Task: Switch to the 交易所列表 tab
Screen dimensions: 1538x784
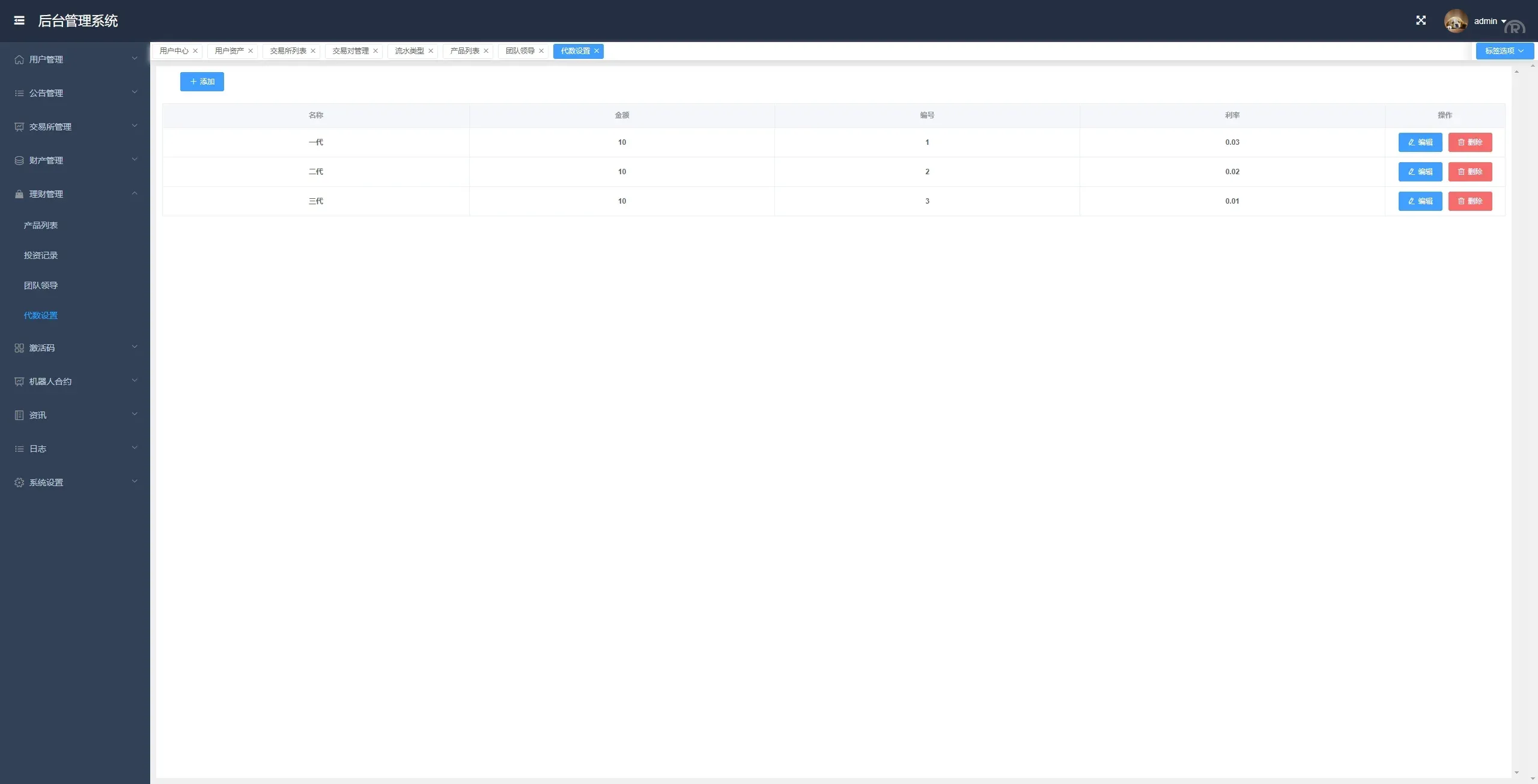Action: [288, 51]
